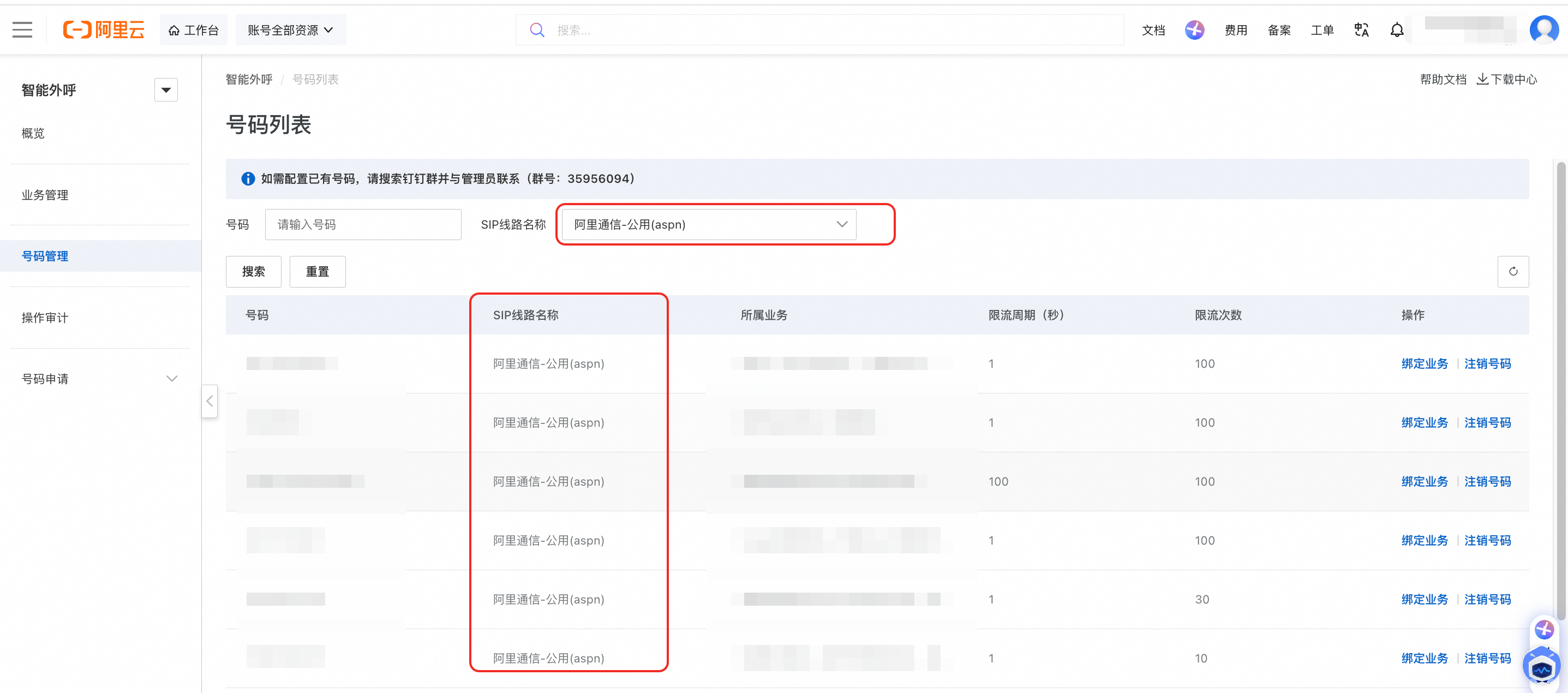Click 注销号码 in the first row
Screen dimensions: 1568x693
(x=1487, y=363)
